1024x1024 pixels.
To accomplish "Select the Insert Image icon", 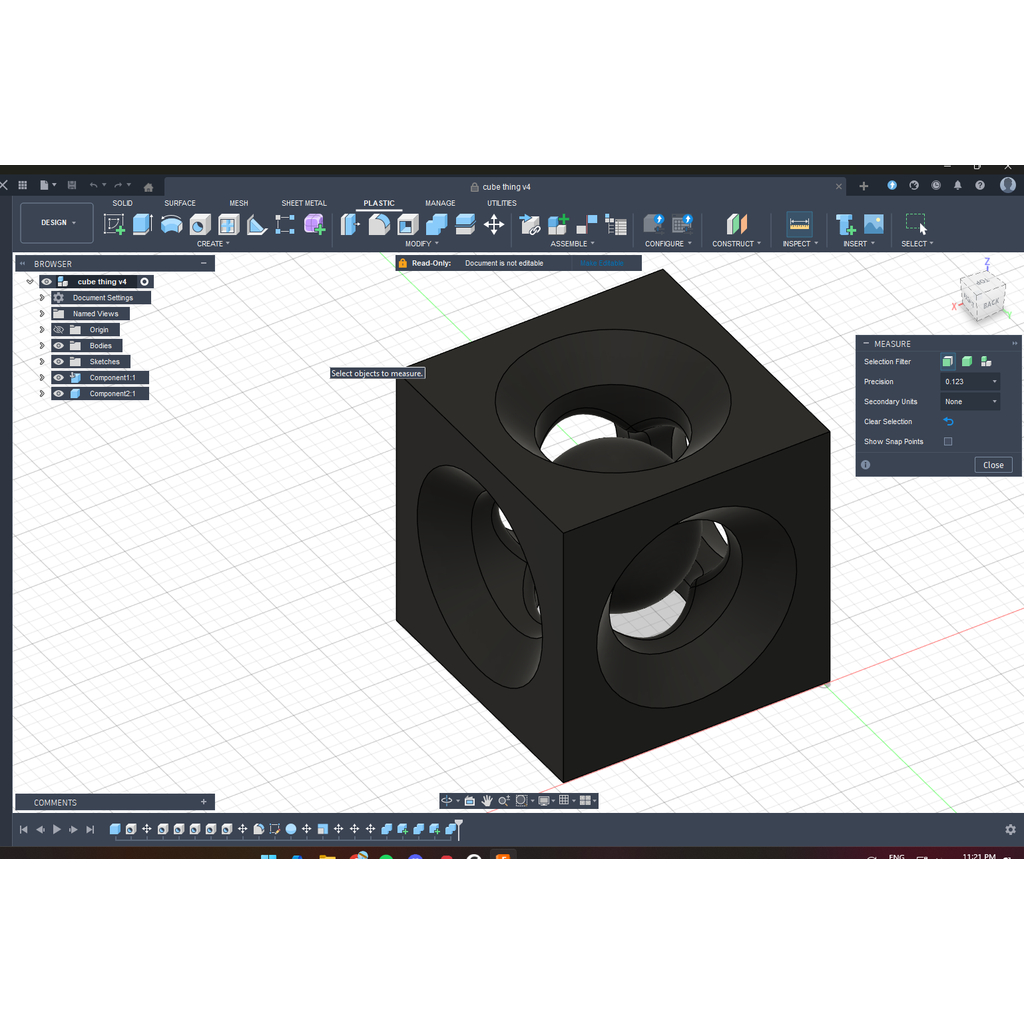I will pos(873,224).
